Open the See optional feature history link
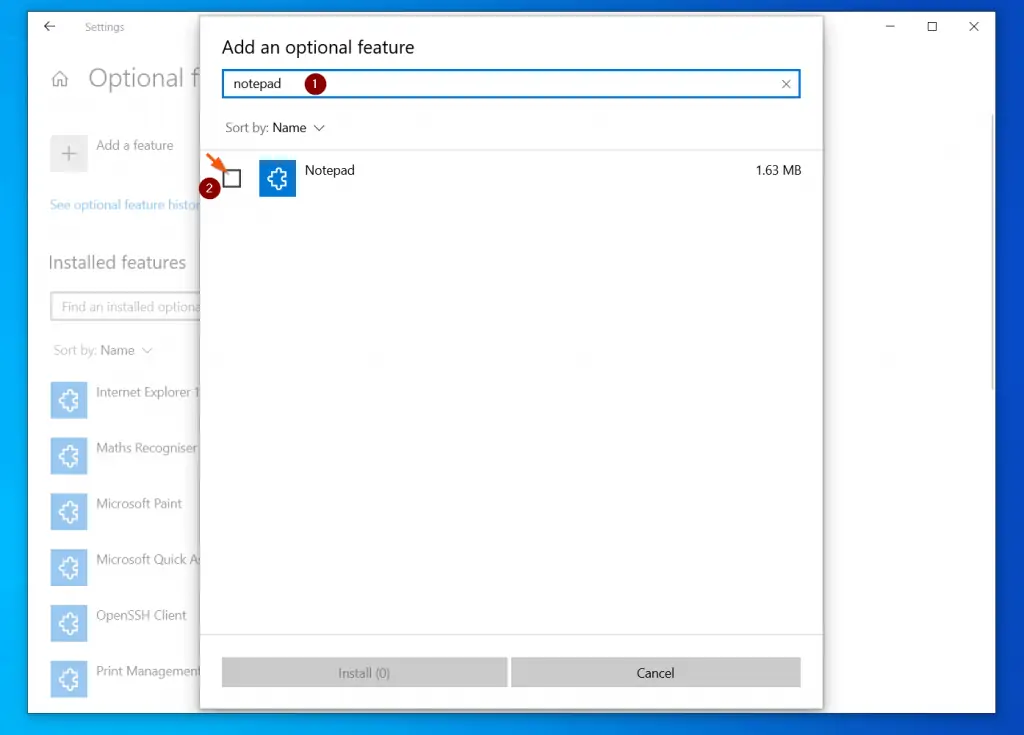Viewport: 1024px width, 735px height. click(125, 205)
